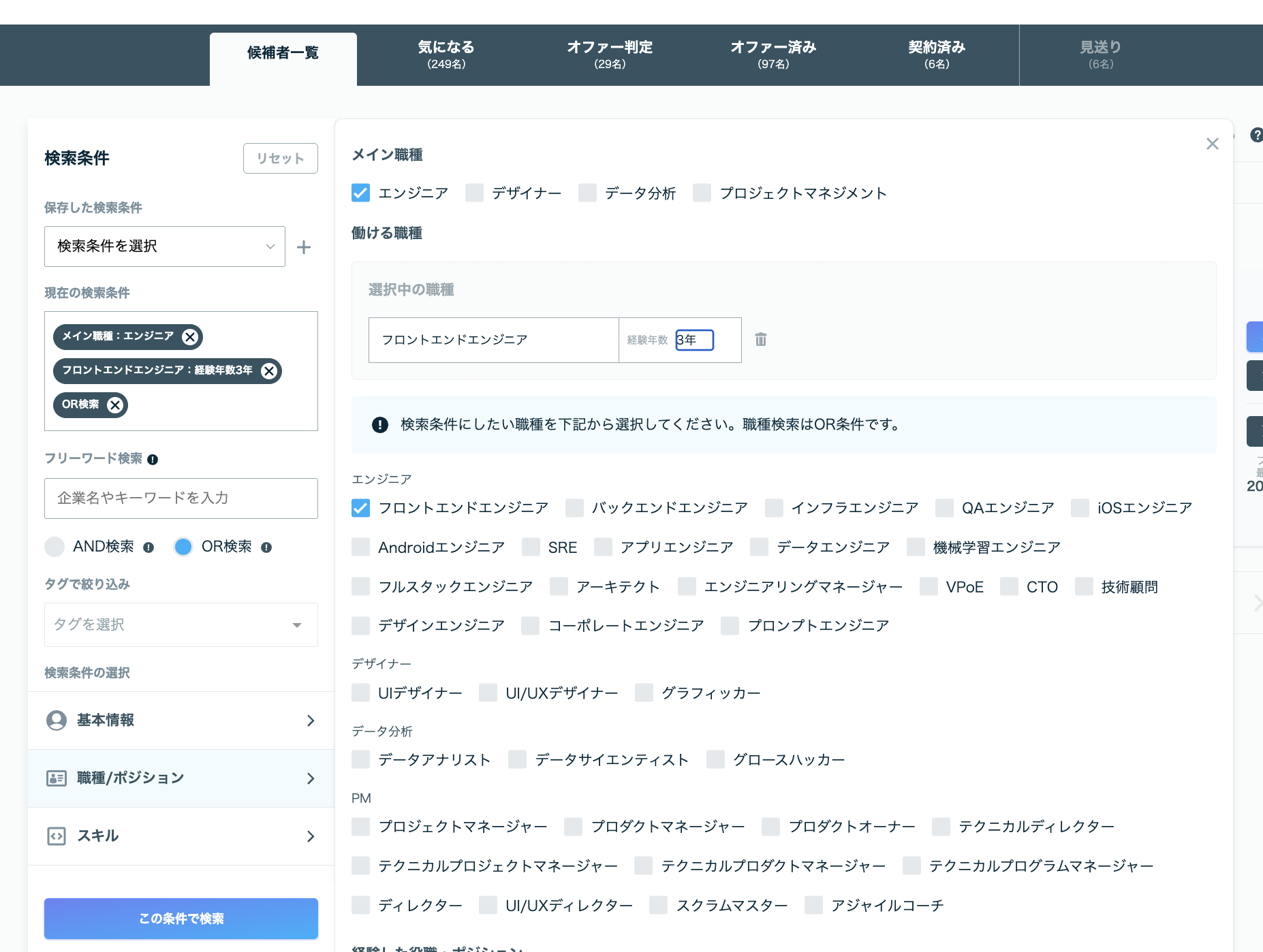Check the プロダクトマネージャー checkbox

click(x=574, y=826)
